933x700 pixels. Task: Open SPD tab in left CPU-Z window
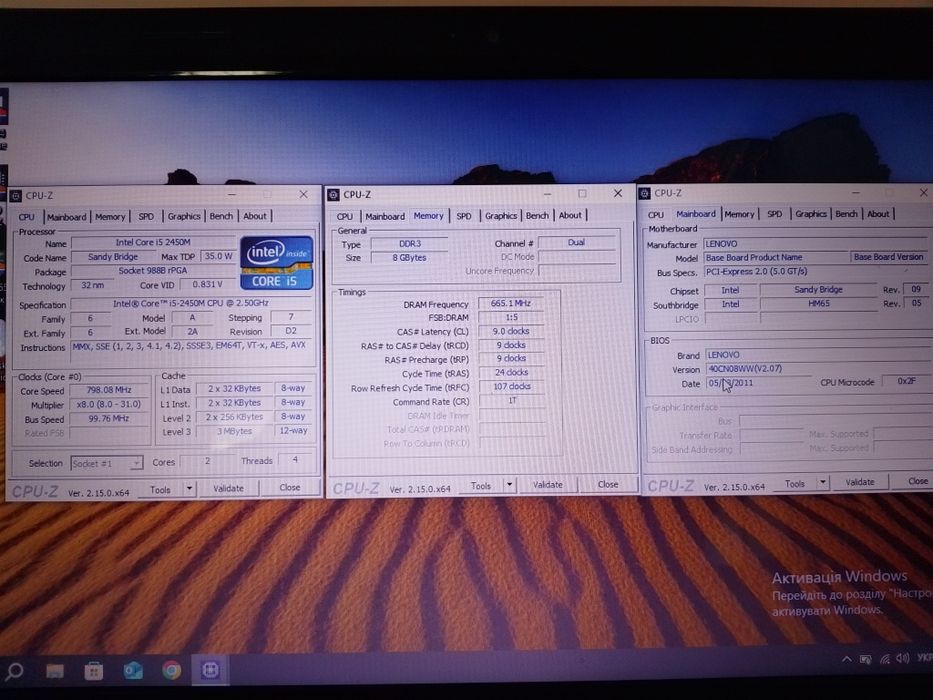click(146, 217)
